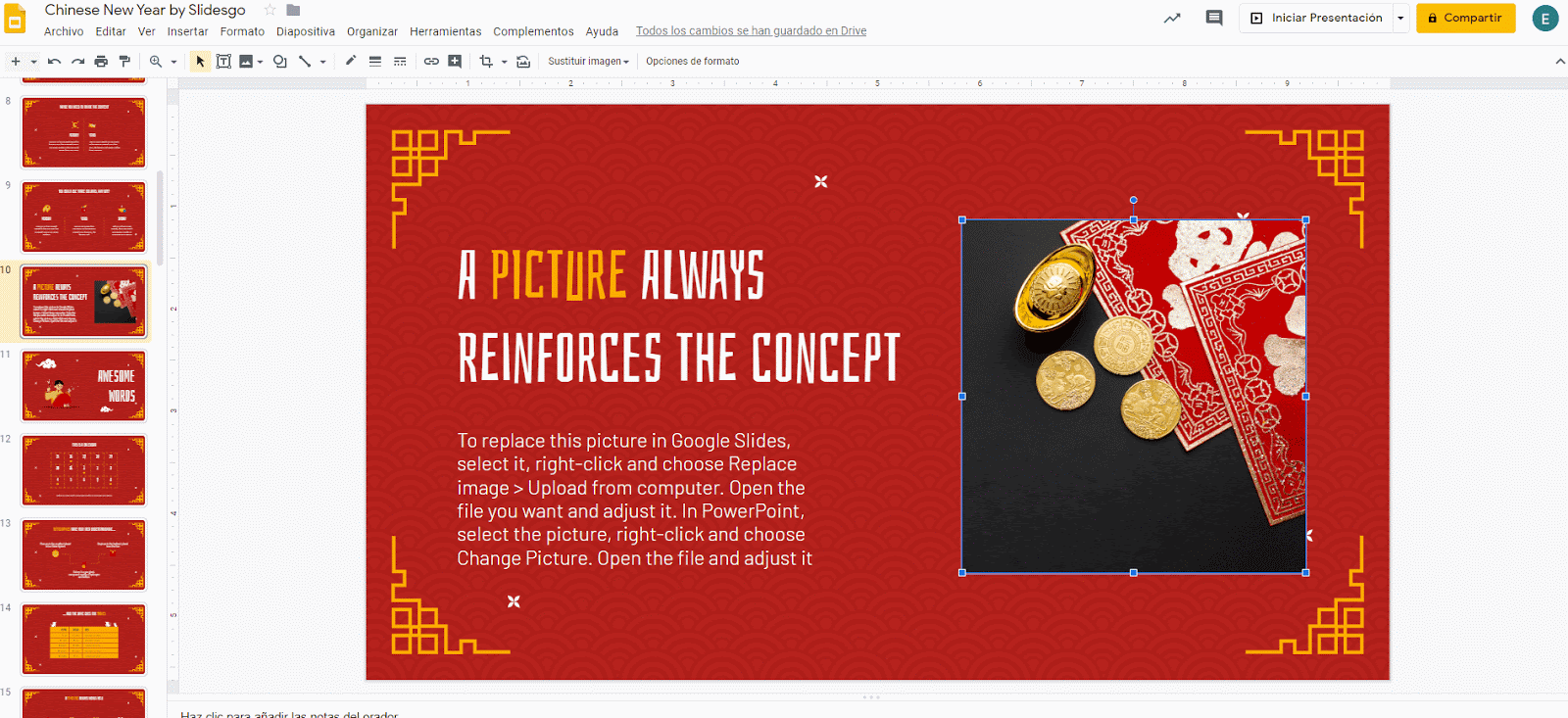
Task: Click the redo arrow icon
Action: [x=77, y=61]
